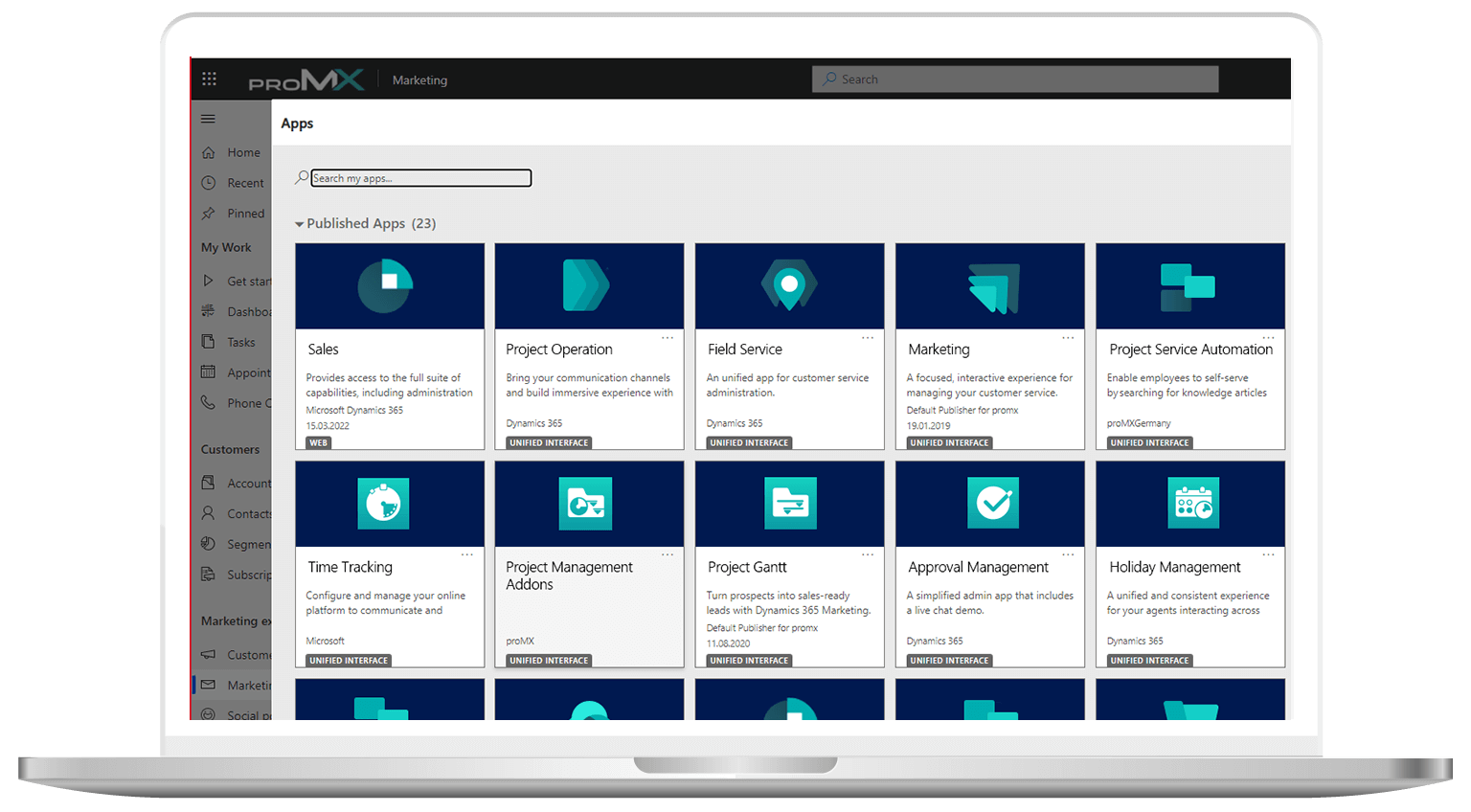Collapse the sidebar using hamburger icon
The image size is (1471, 812).
click(x=208, y=119)
